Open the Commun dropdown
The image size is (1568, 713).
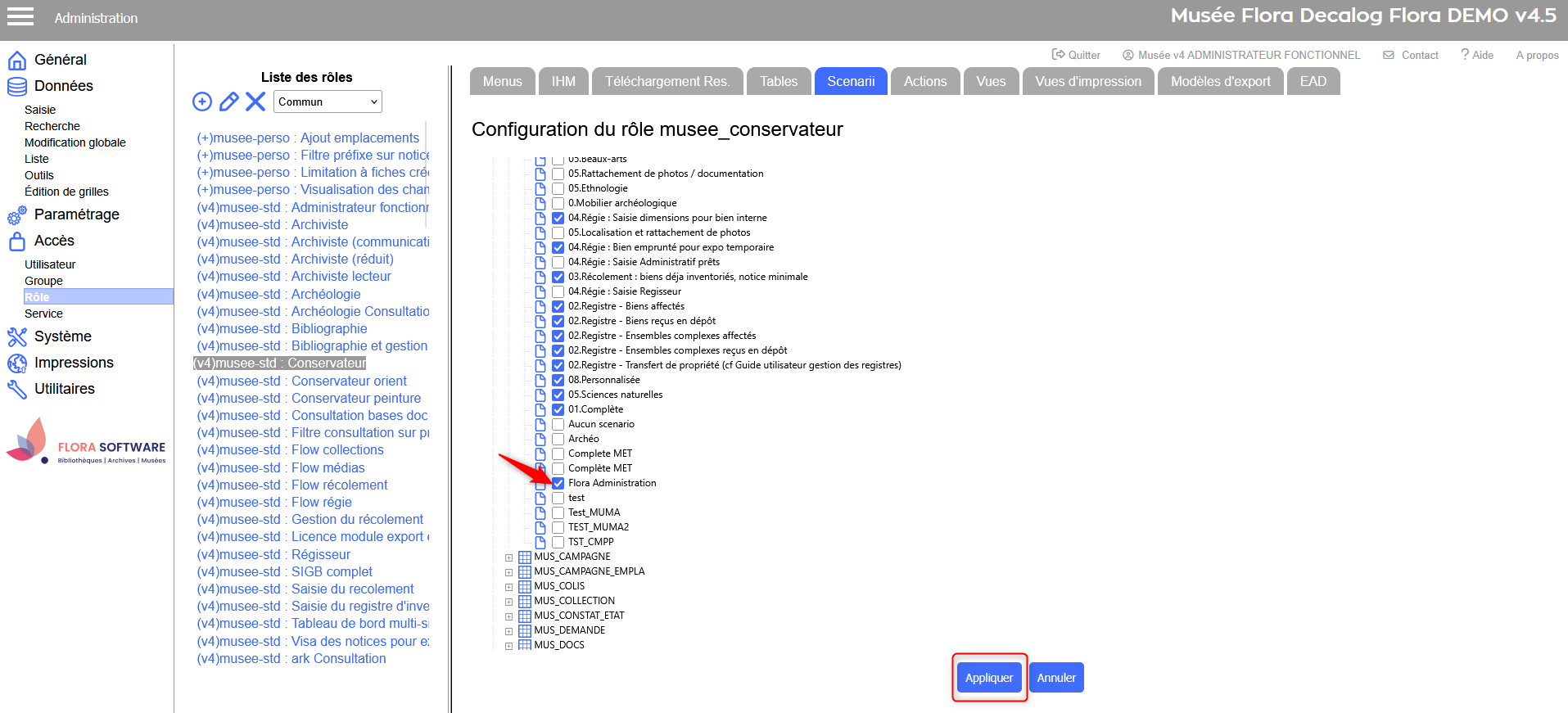[328, 102]
